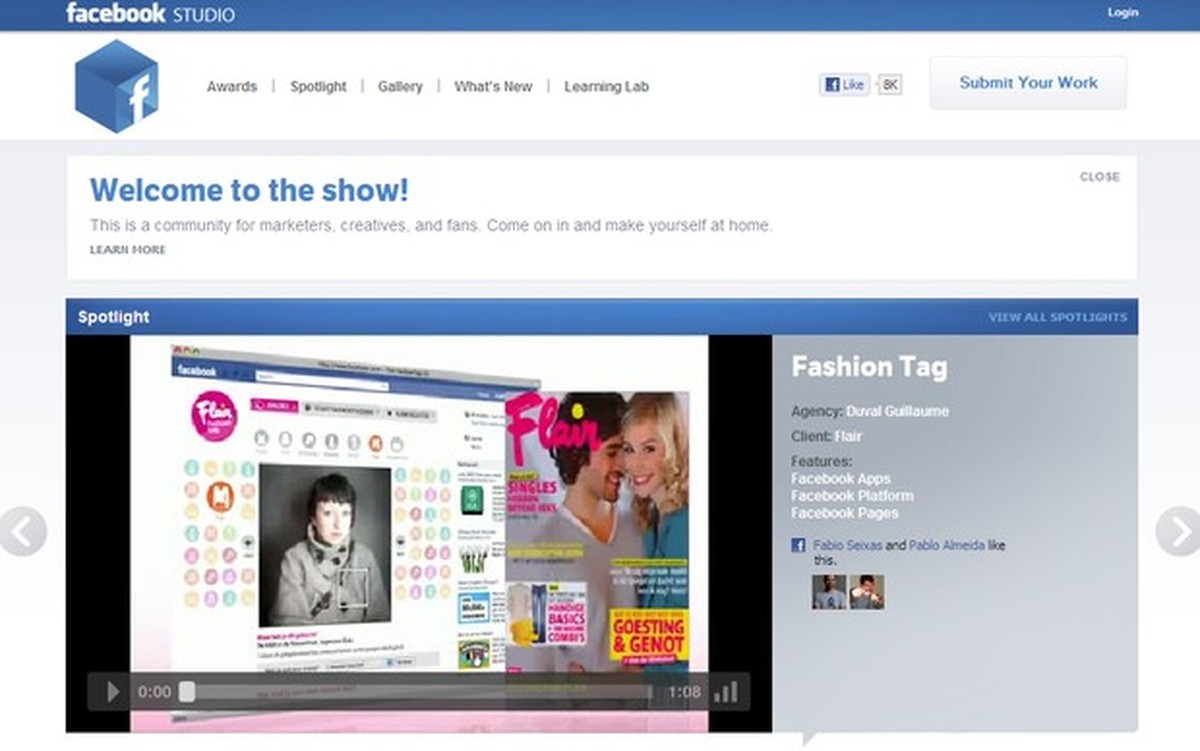Play the Fashion Tag video
Viewport: 1200px width, 751px height.
coord(113,692)
